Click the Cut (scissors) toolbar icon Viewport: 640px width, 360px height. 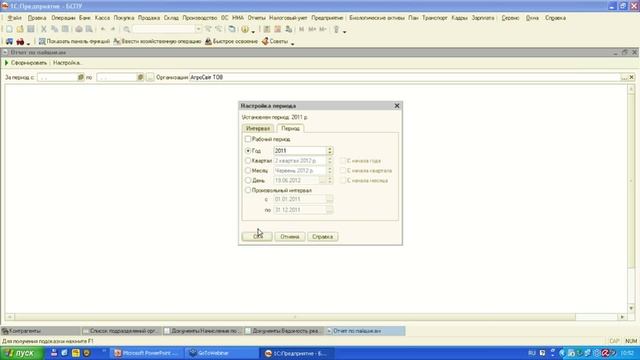[x=44, y=29]
